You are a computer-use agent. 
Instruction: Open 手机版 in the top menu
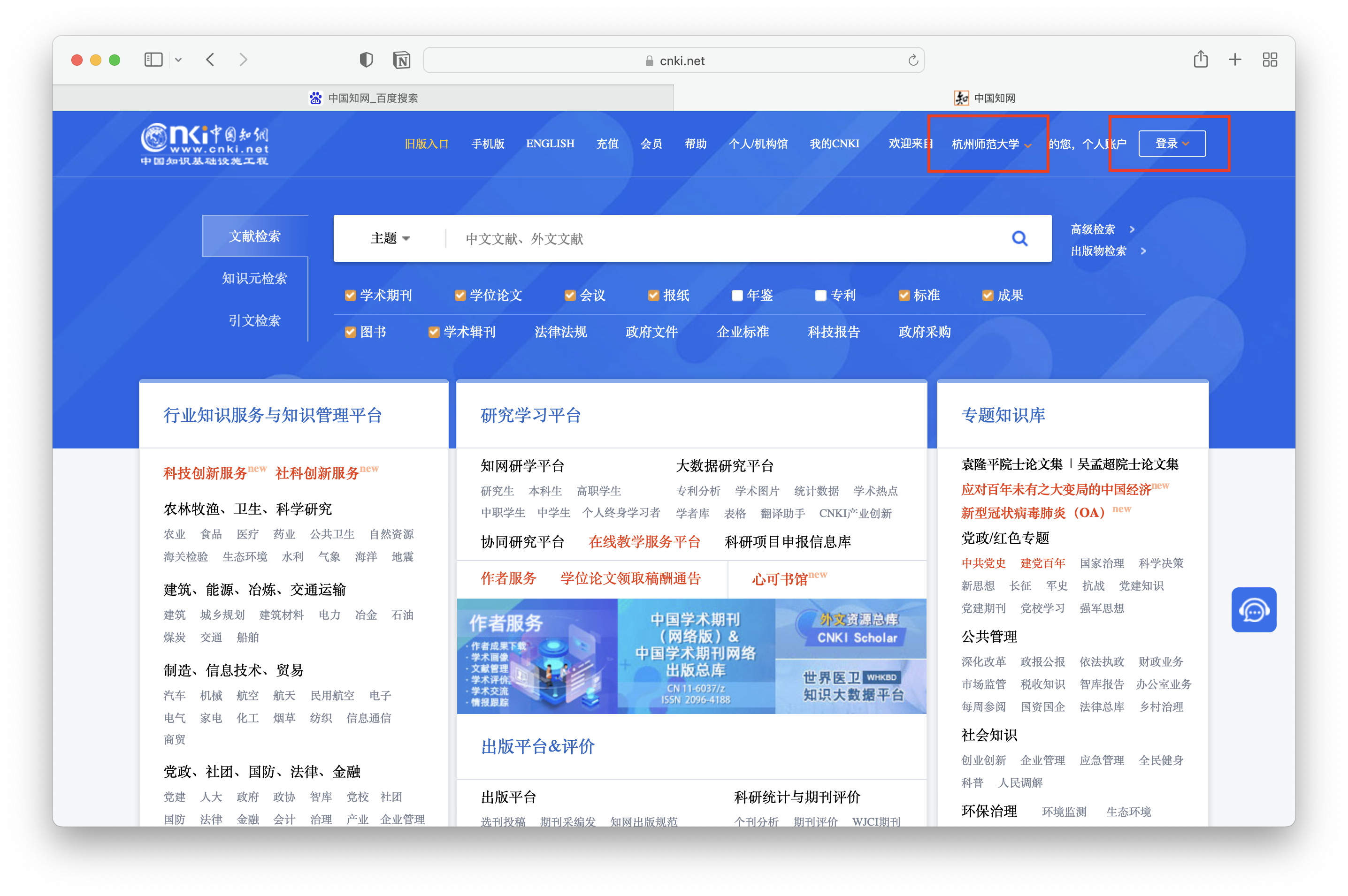[x=488, y=144]
